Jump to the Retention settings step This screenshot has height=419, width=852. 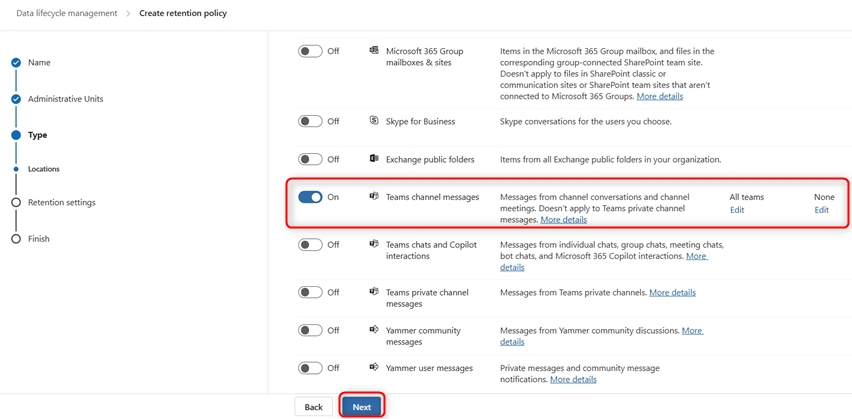point(62,202)
